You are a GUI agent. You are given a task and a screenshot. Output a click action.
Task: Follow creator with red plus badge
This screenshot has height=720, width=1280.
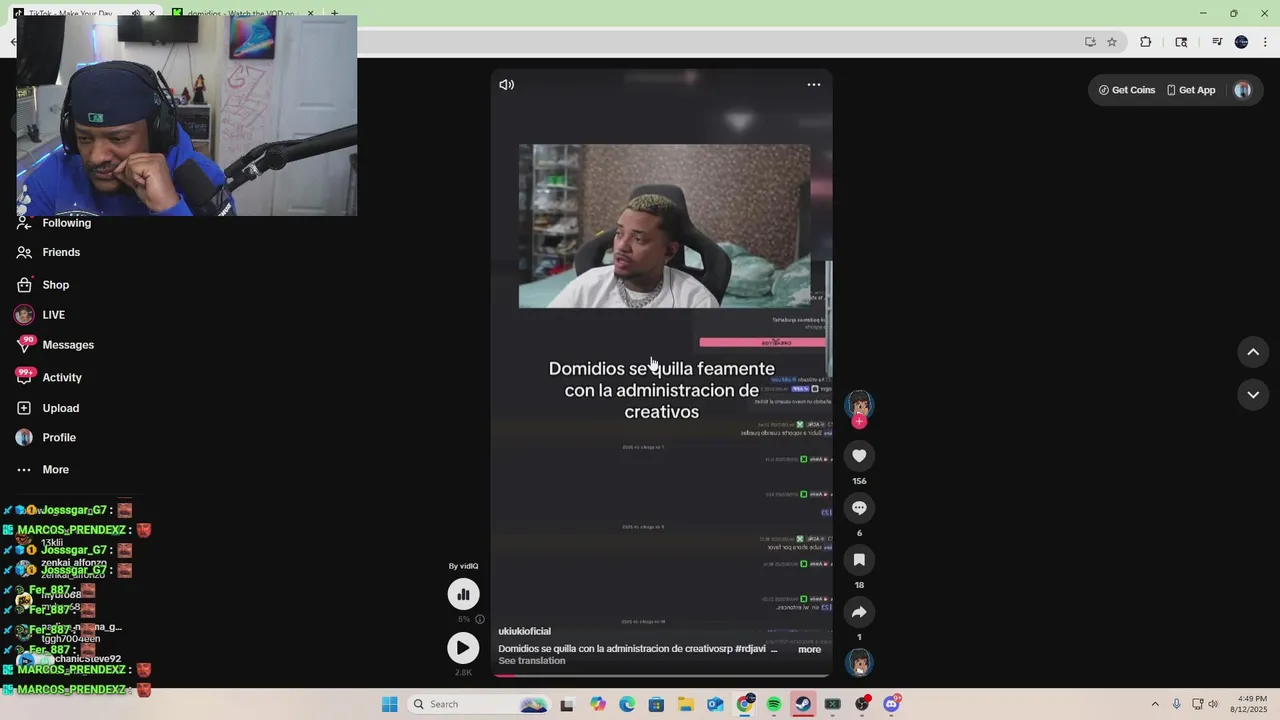(859, 422)
